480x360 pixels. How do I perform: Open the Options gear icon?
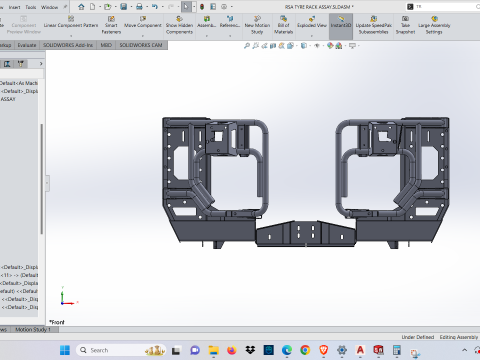(x=224, y=7)
